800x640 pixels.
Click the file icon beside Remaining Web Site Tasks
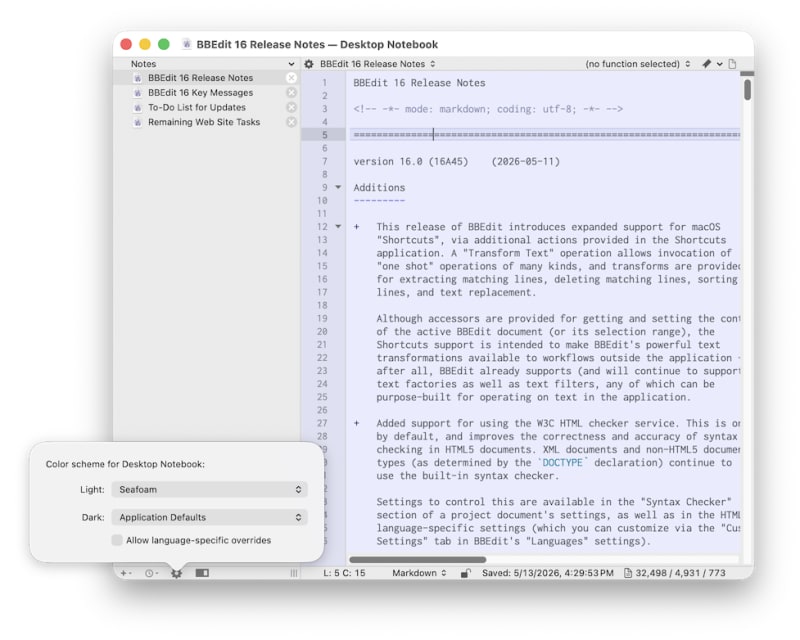coord(137,122)
